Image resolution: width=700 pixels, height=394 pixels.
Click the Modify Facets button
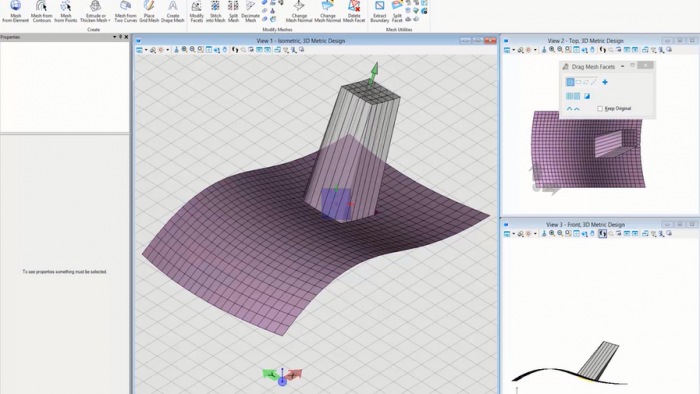196,11
